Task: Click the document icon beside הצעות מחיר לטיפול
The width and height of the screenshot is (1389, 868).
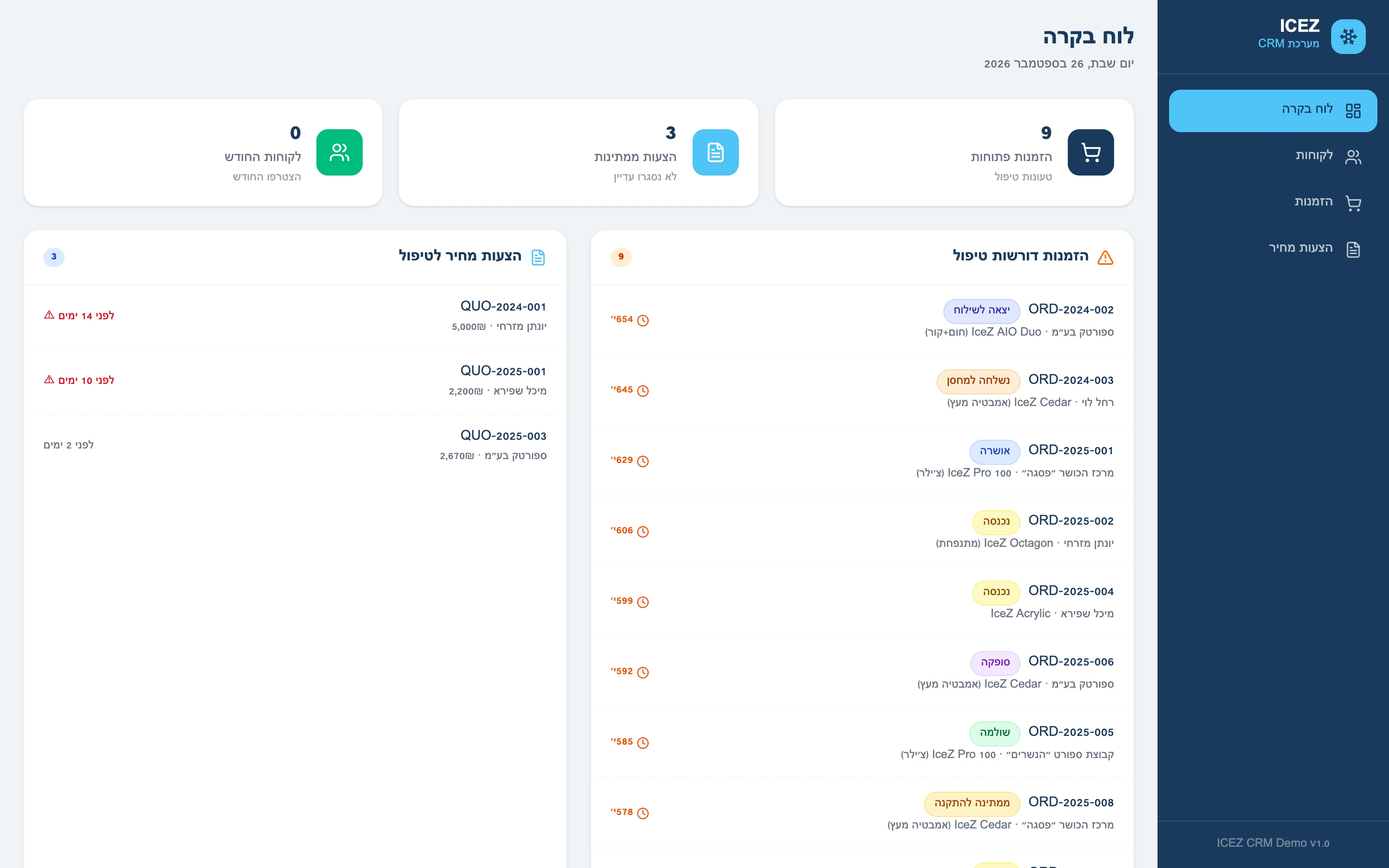Action: 538,257
